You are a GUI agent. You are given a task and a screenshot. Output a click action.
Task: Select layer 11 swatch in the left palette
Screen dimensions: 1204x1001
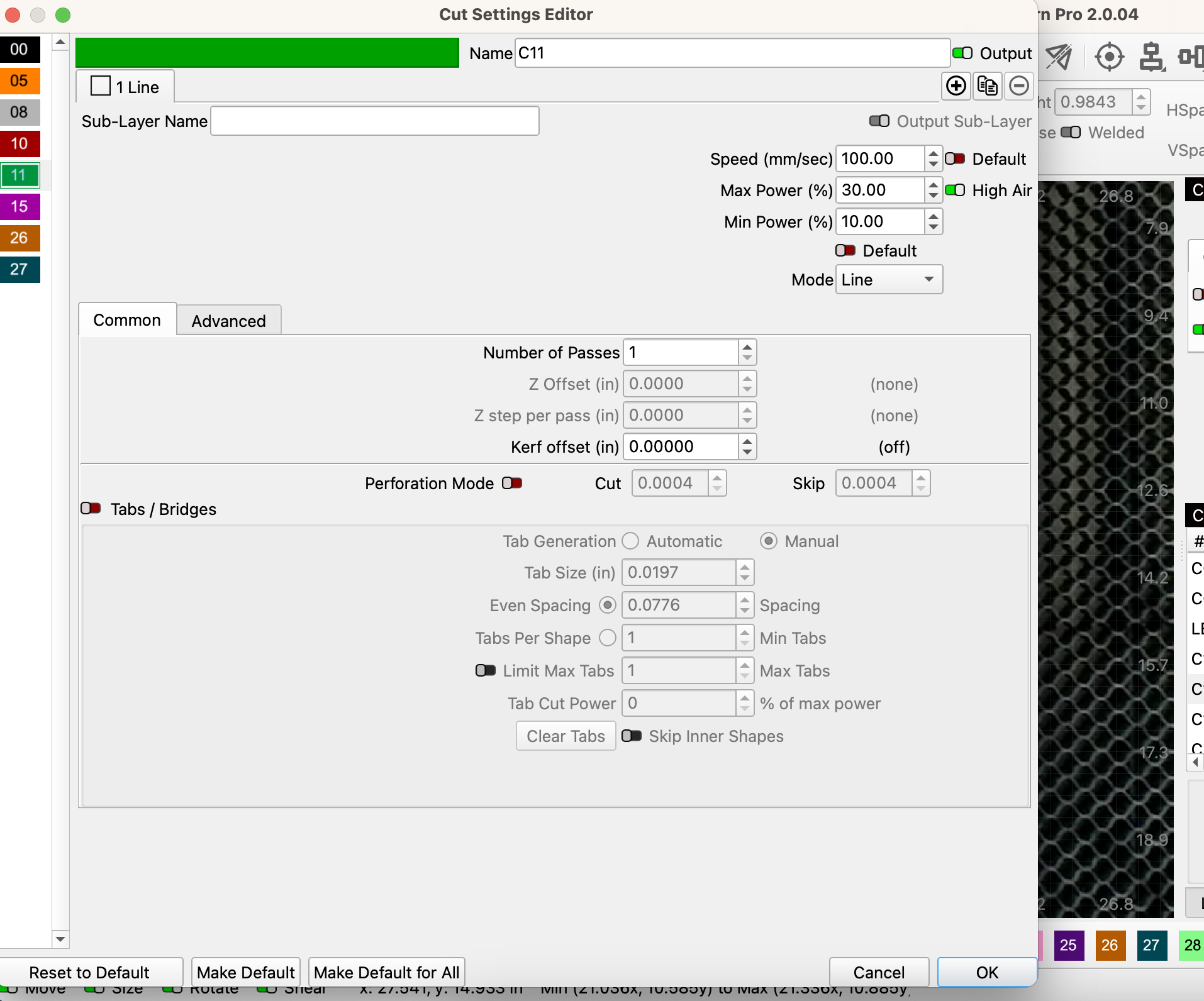(x=20, y=175)
